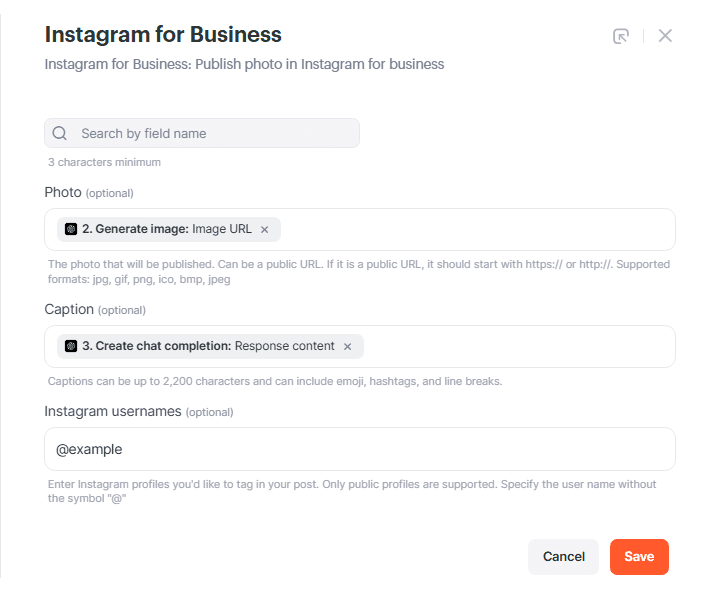Screen dimensions: 717x591
Task: Focus the Search by field name box
Action: coord(202,133)
